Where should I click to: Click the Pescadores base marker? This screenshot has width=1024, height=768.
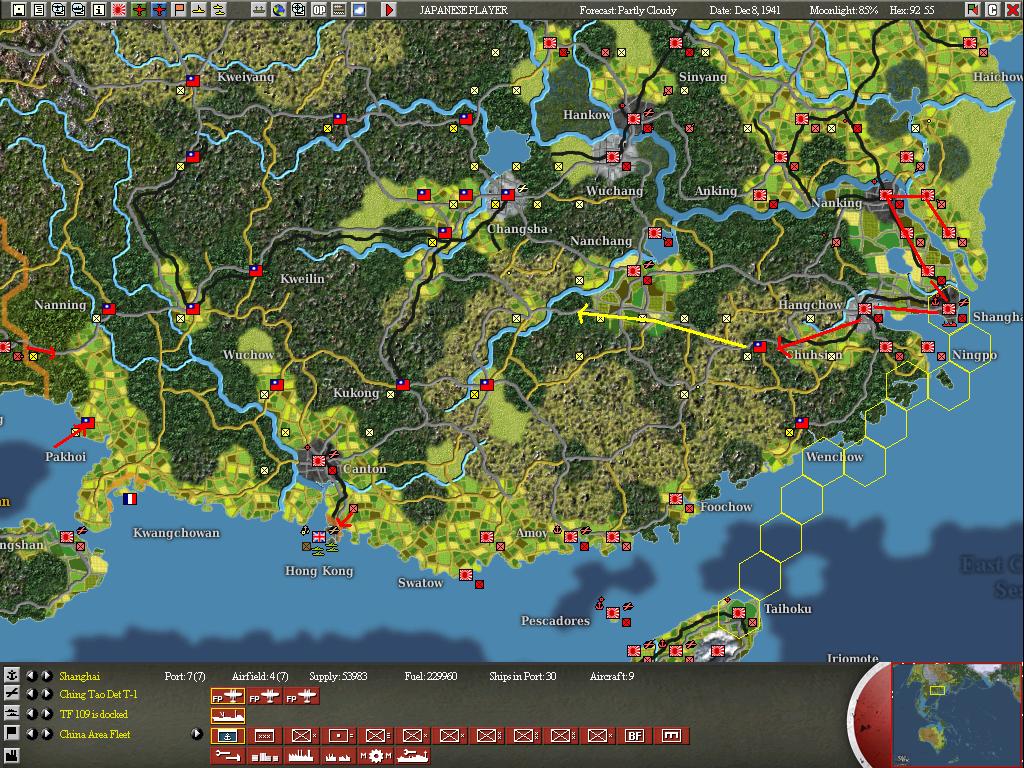[613, 613]
